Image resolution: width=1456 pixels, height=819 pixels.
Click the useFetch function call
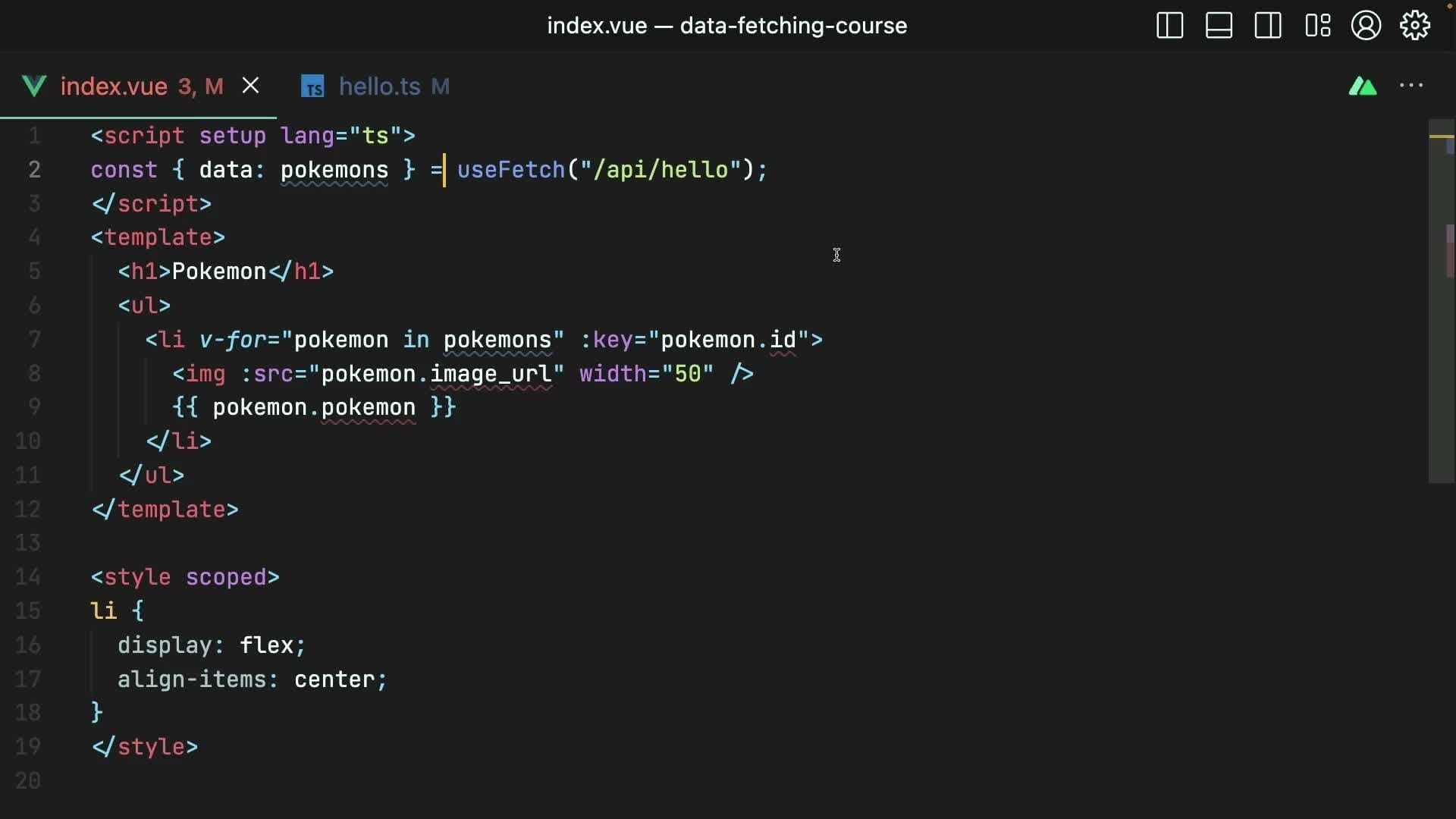[x=510, y=170]
